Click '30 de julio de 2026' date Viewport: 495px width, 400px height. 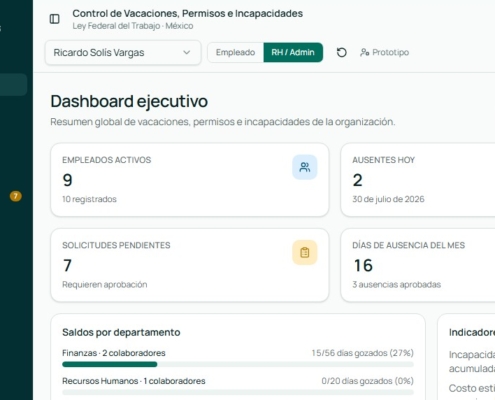(x=388, y=199)
